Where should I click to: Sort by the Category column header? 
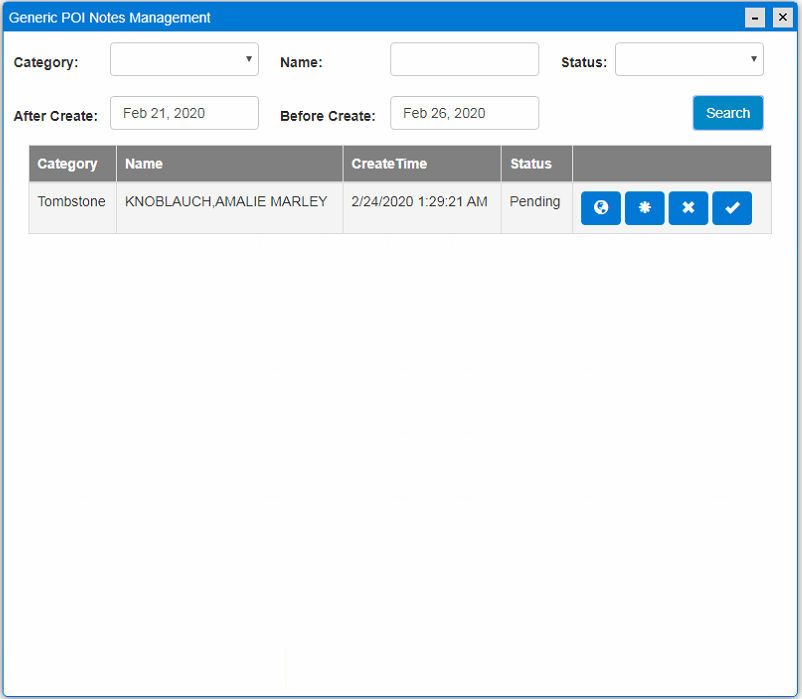pos(68,164)
